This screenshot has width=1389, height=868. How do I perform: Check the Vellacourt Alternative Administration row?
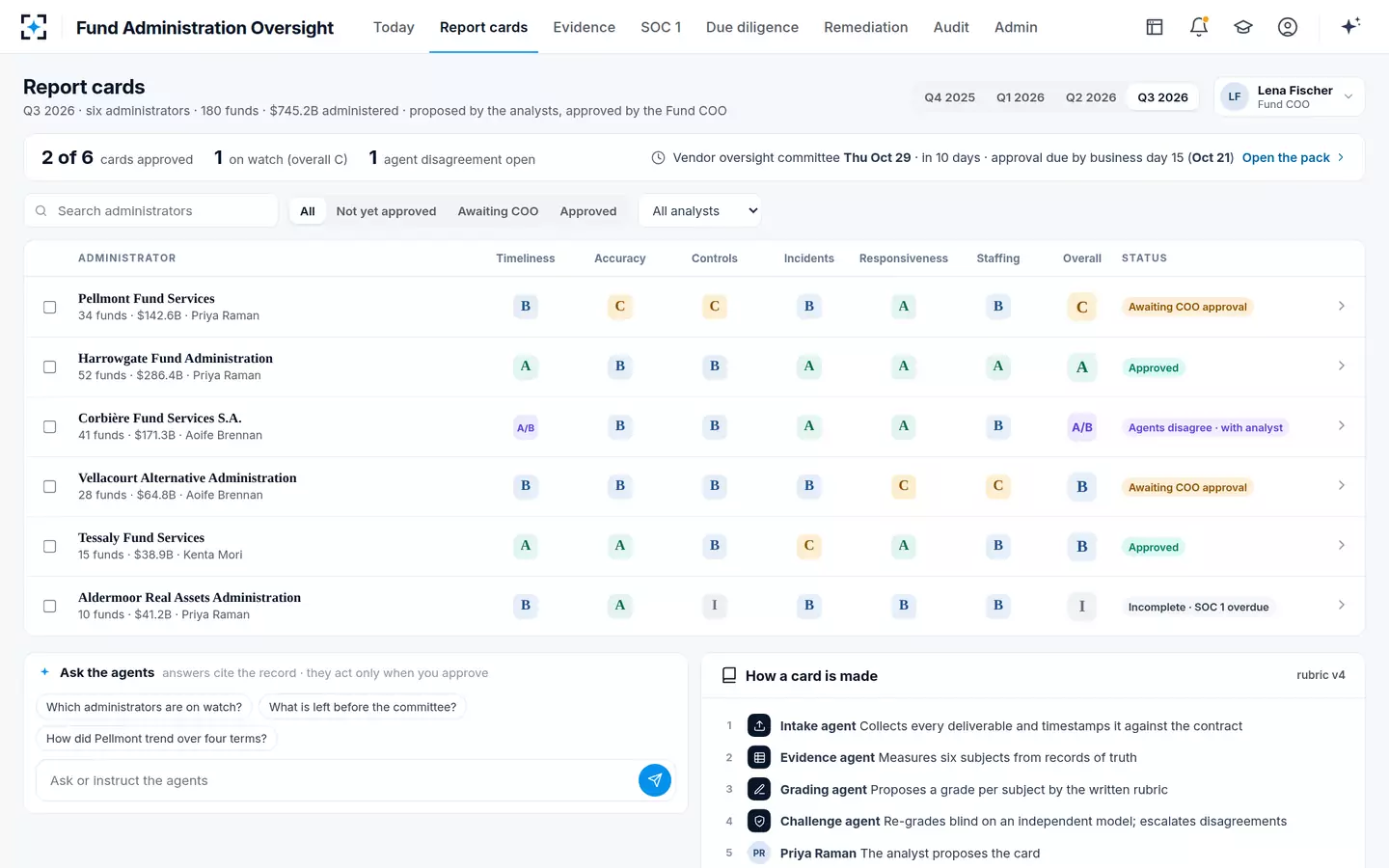tap(49, 486)
